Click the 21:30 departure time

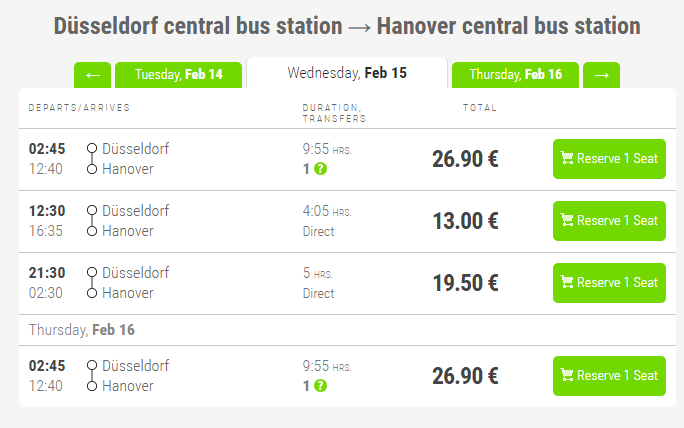(47, 273)
